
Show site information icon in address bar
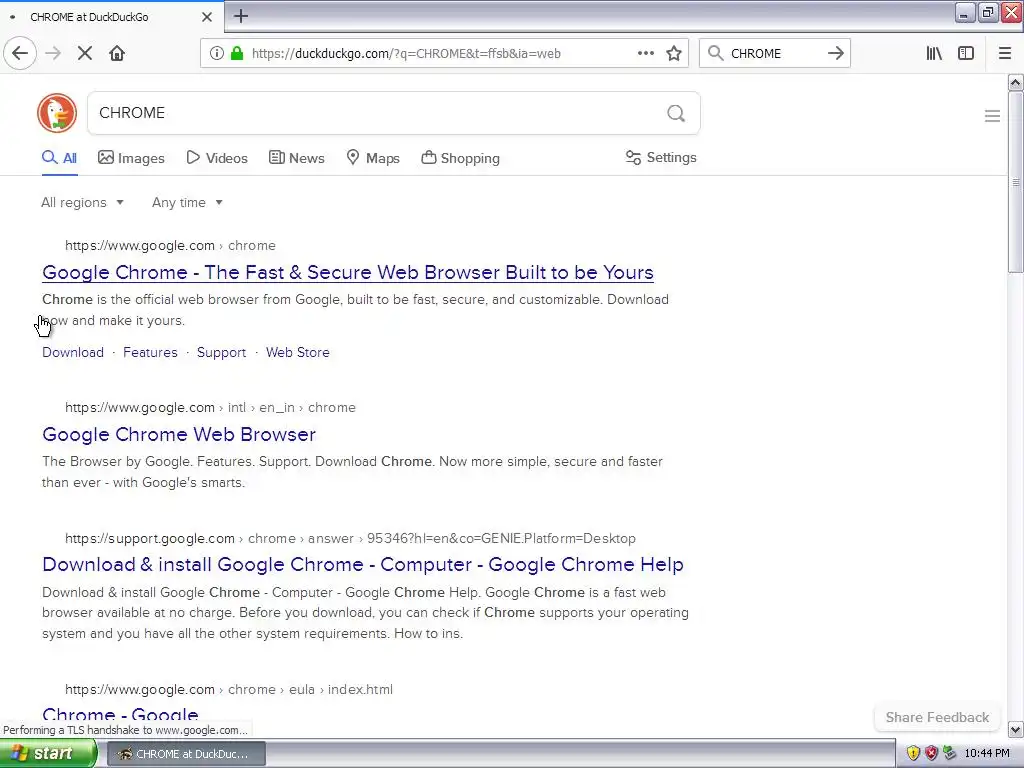[x=216, y=54]
